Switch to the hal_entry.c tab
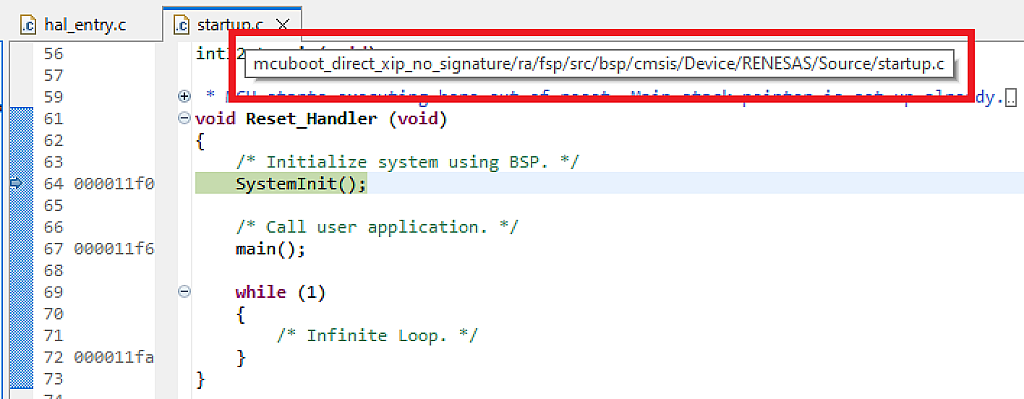 pos(73,25)
